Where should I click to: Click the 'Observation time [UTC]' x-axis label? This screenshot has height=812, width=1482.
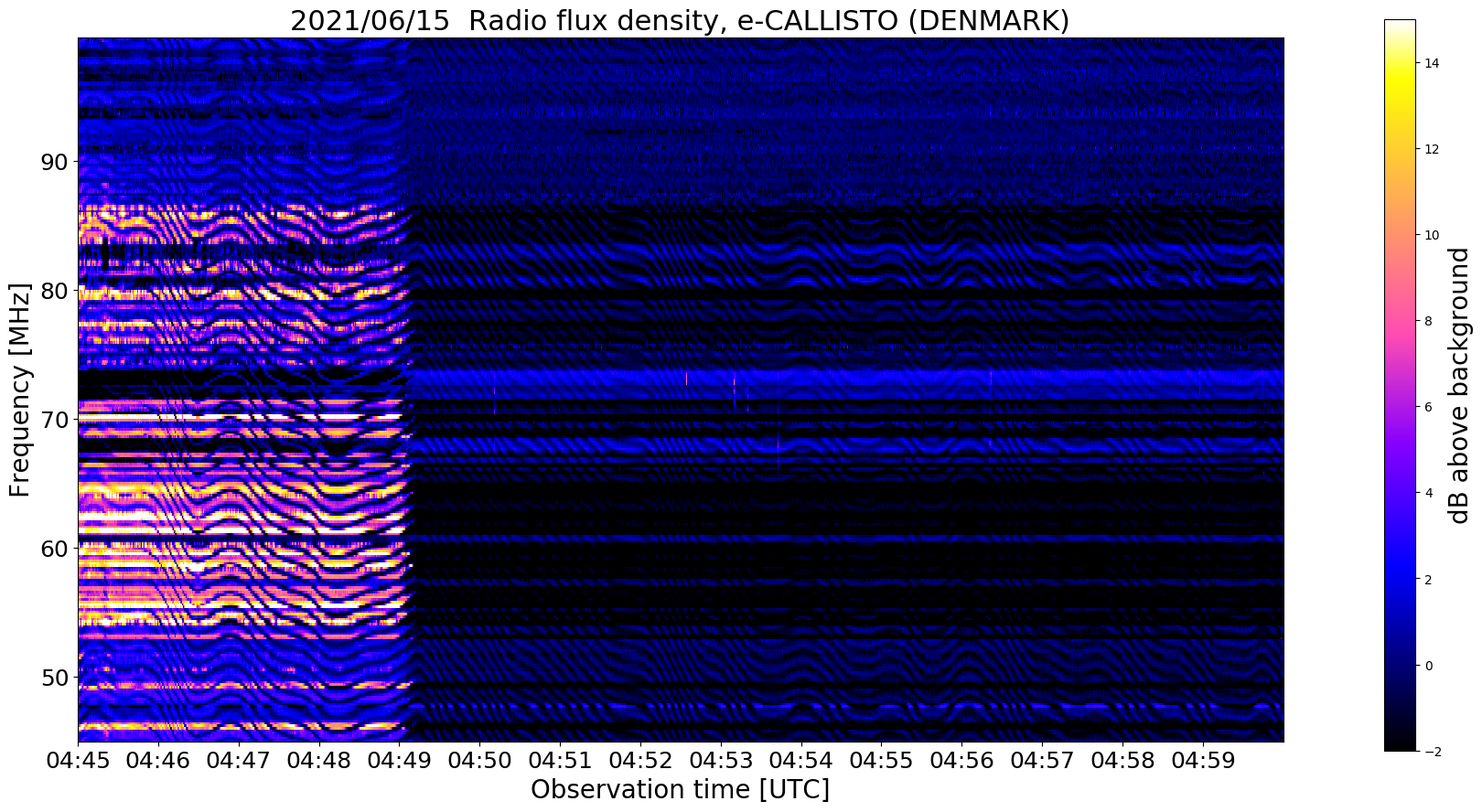[x=680, y=789]
